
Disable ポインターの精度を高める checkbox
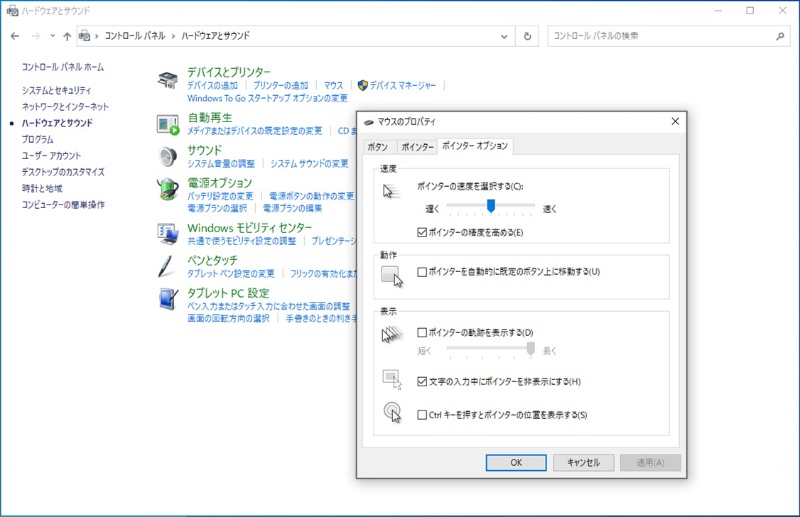tap(422, 232)
